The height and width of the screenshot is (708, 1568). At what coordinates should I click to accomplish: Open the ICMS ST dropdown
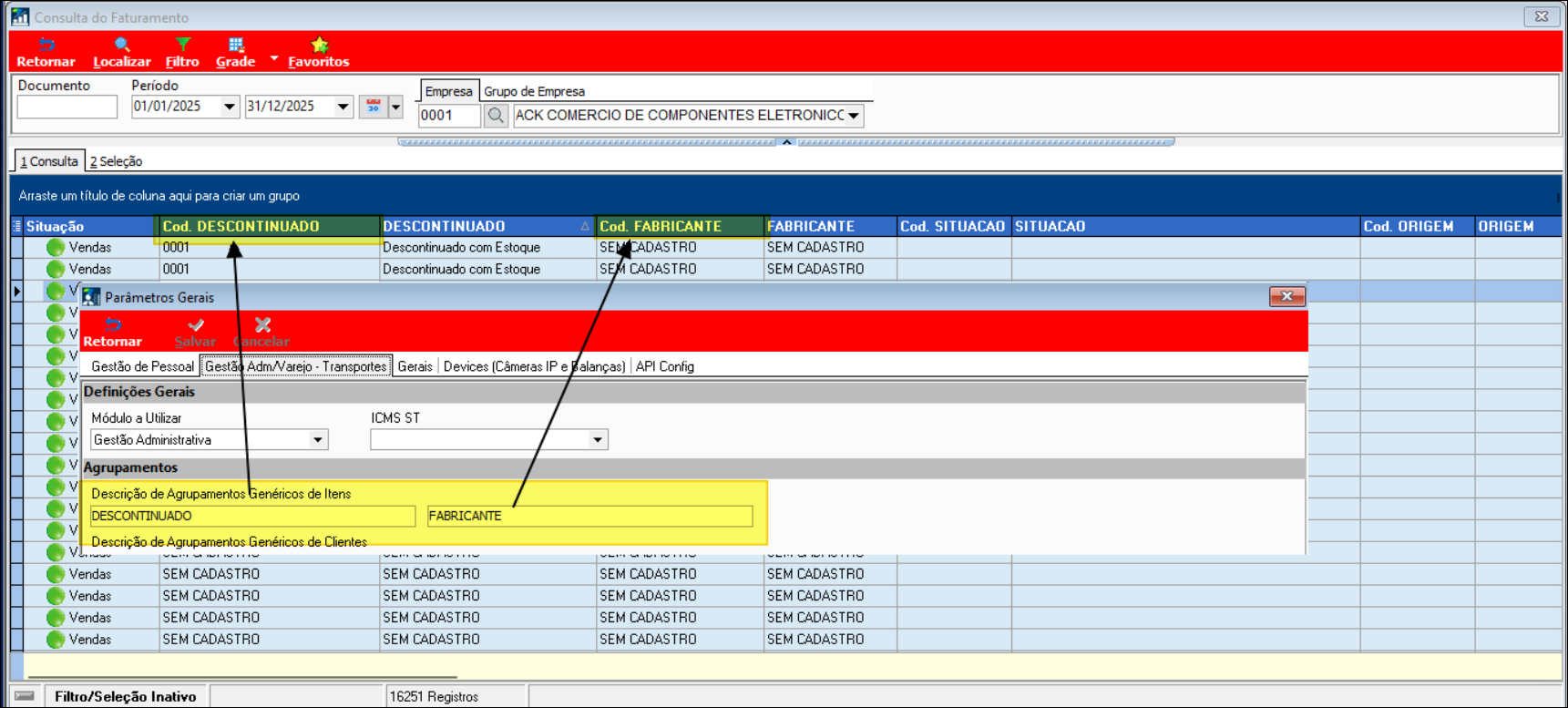coord(597,440)
